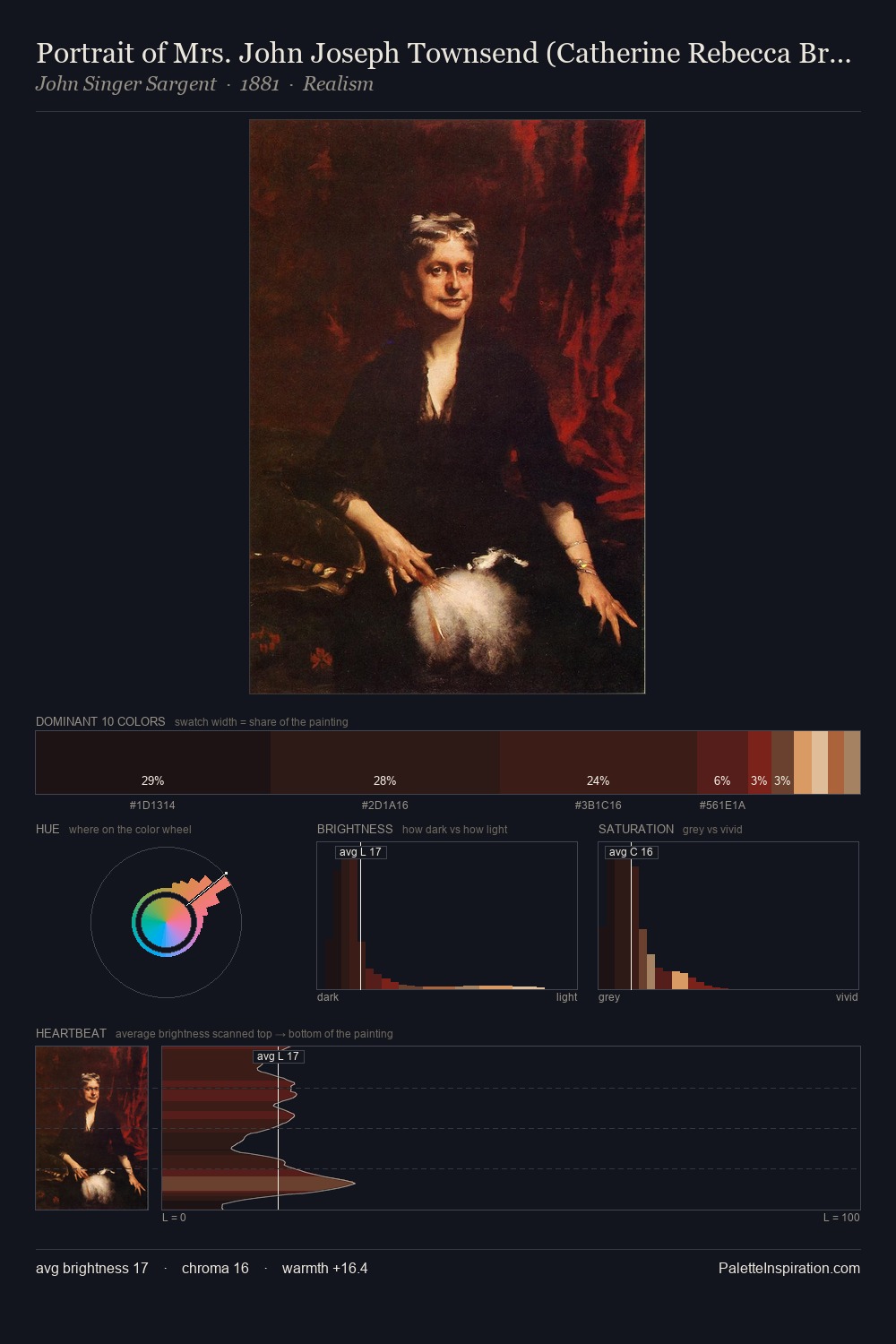Click the #561E1A hex code label
Viewport: 896px width, 1344px height.
click(x=722, y=806)
